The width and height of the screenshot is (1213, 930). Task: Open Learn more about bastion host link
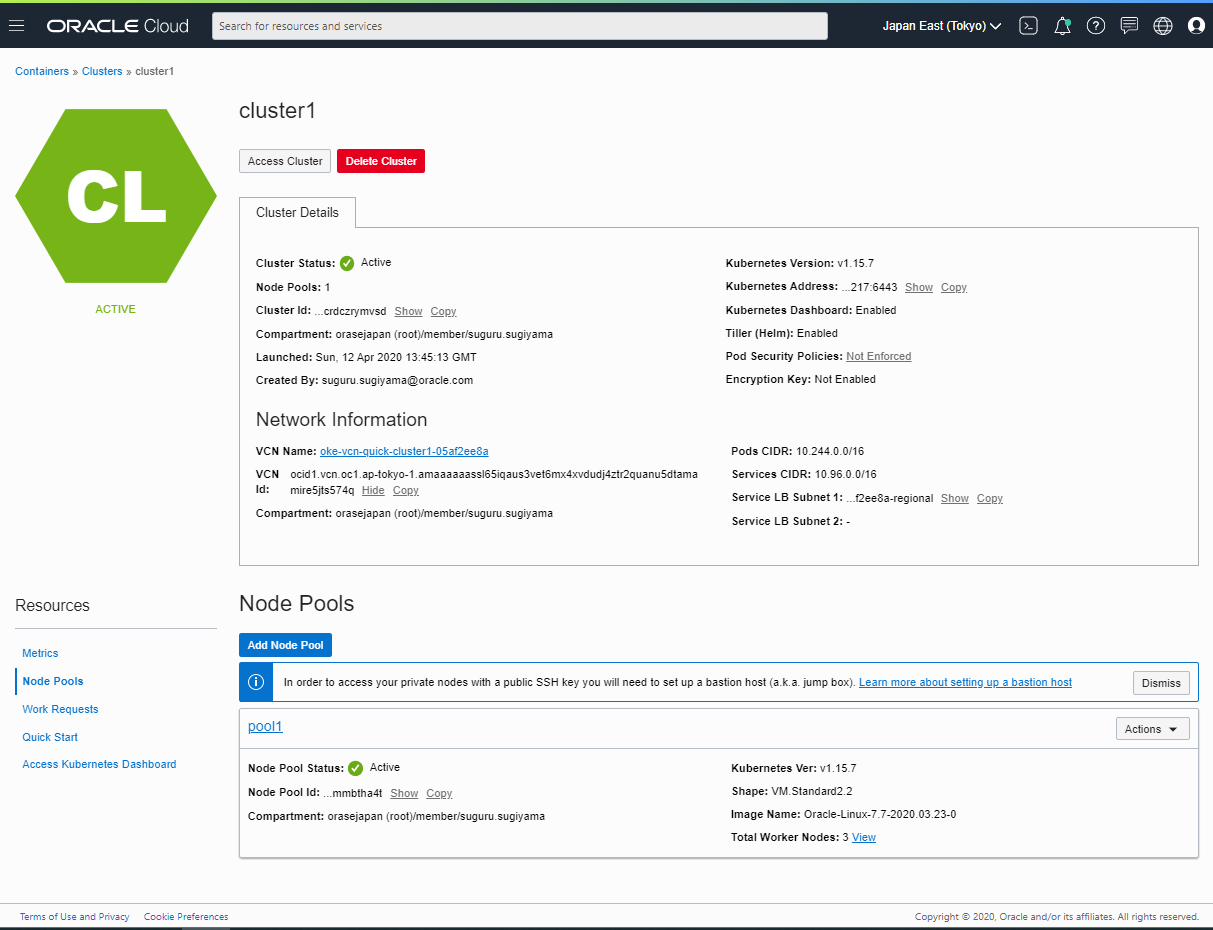pyautogui.click(x=965, y=682)
